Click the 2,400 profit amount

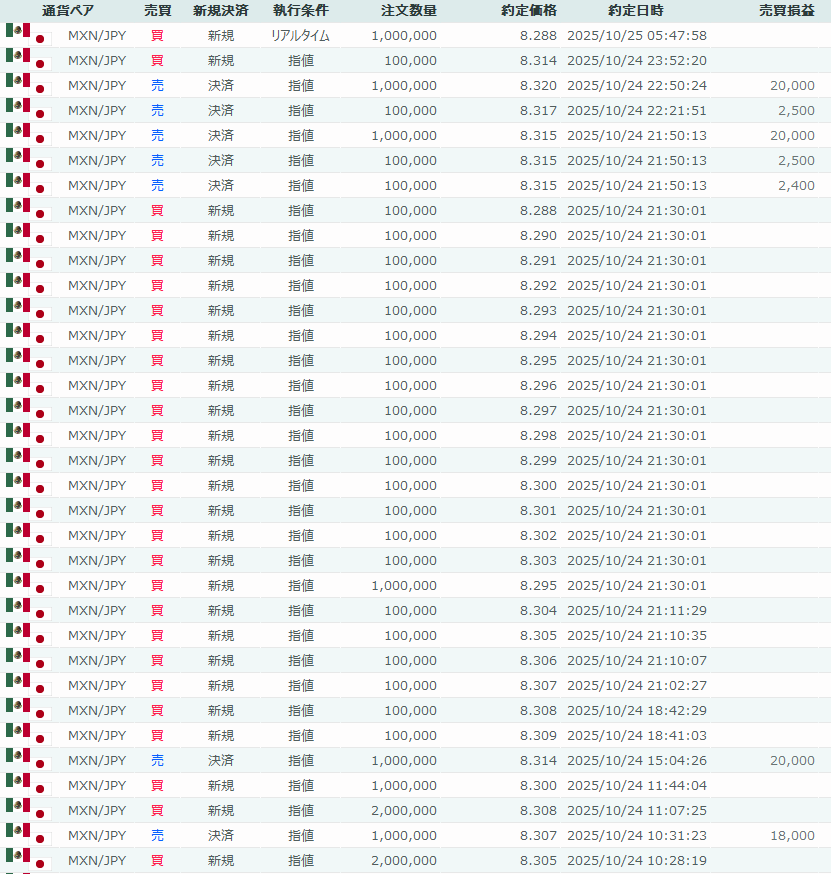(x=796, y=186)
